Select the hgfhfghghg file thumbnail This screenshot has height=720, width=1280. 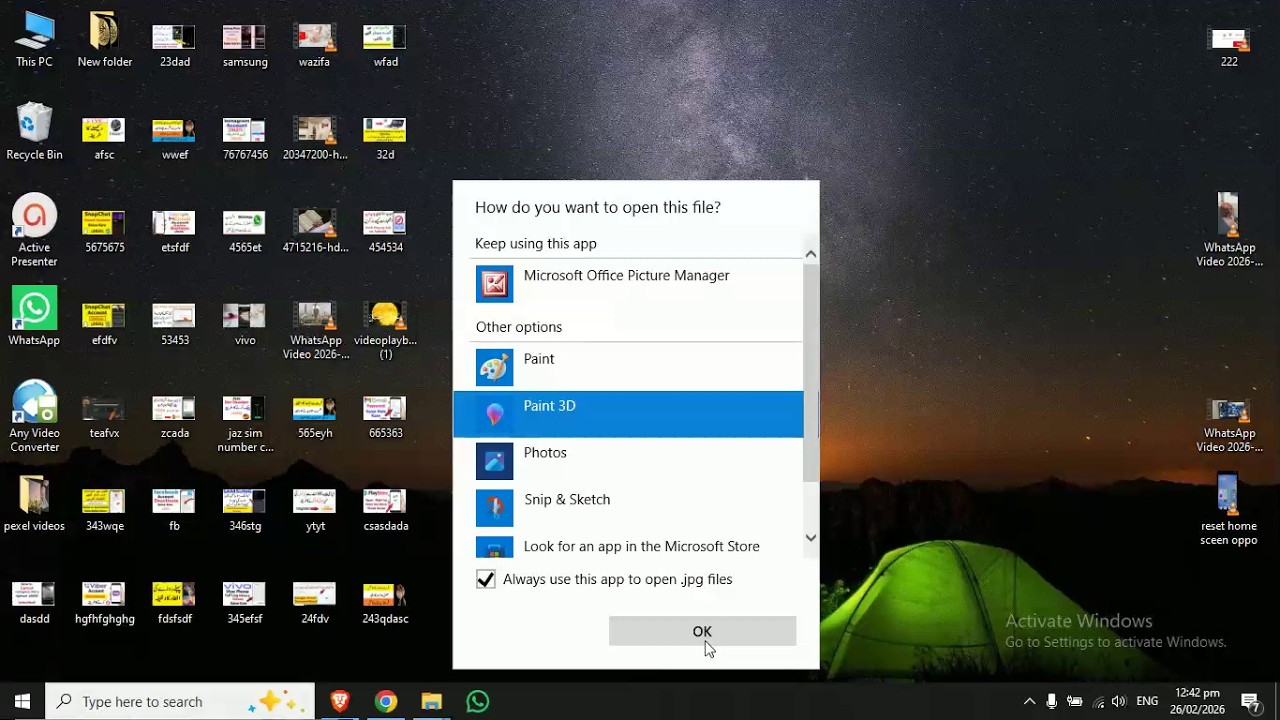104,603
